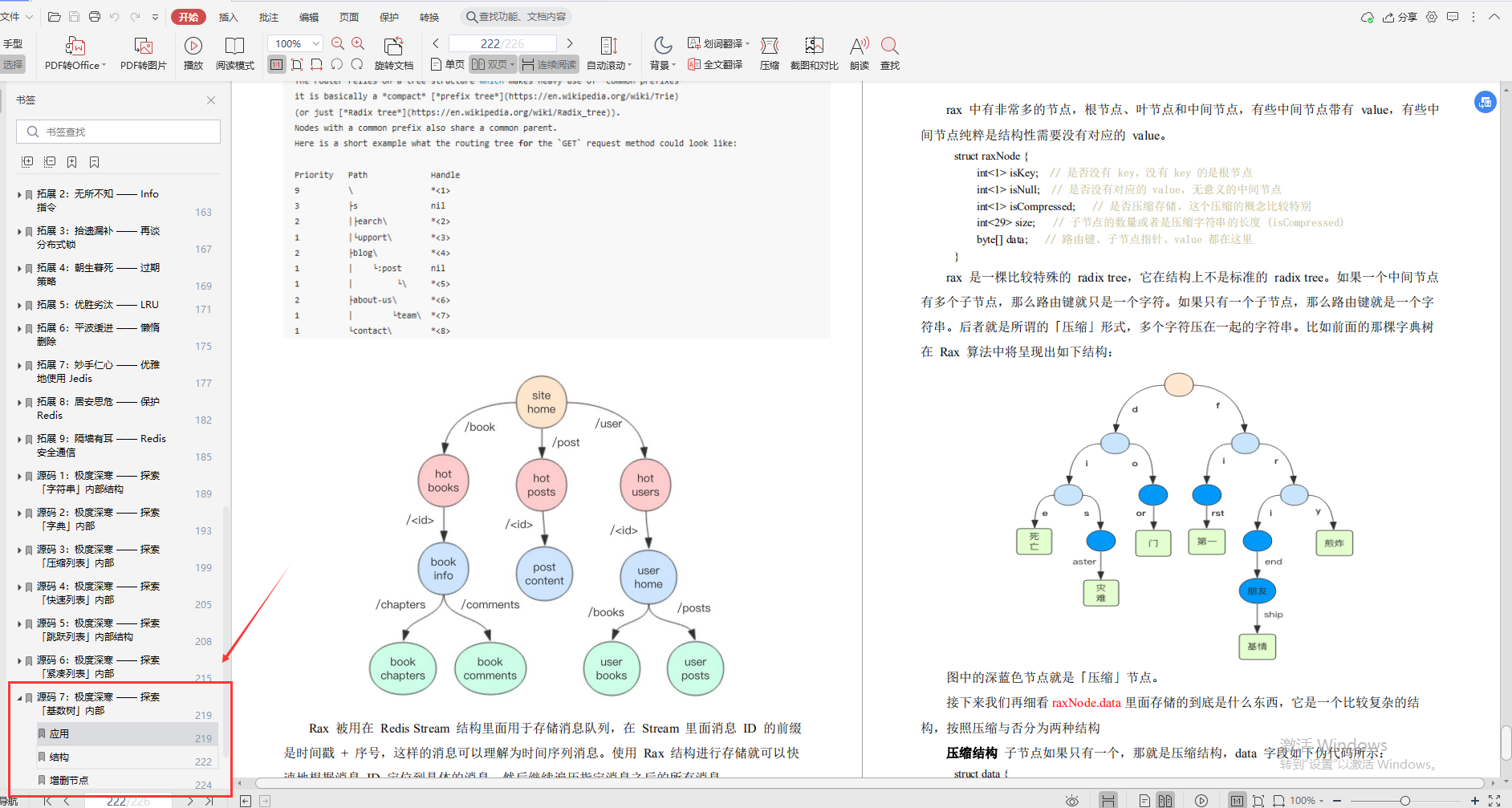1512x808 pixels.
Task: Select the 应用 bookmark entry
Action: [126, 734]
